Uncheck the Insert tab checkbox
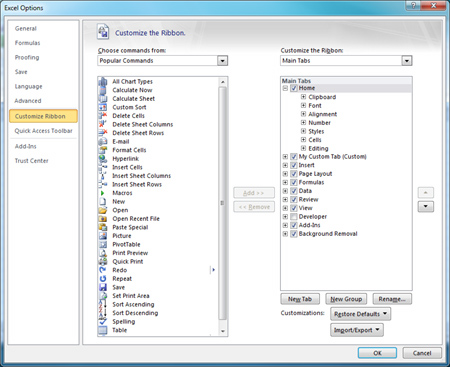The height and width of the screenshot is (367, 450). click(294, 165)
